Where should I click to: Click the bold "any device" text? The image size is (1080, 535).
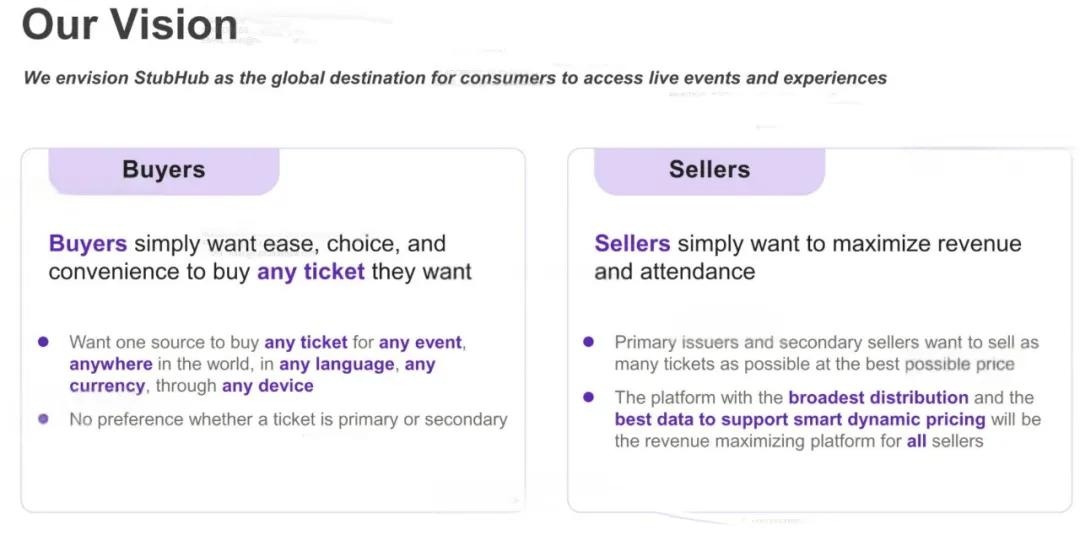point(267,386)
